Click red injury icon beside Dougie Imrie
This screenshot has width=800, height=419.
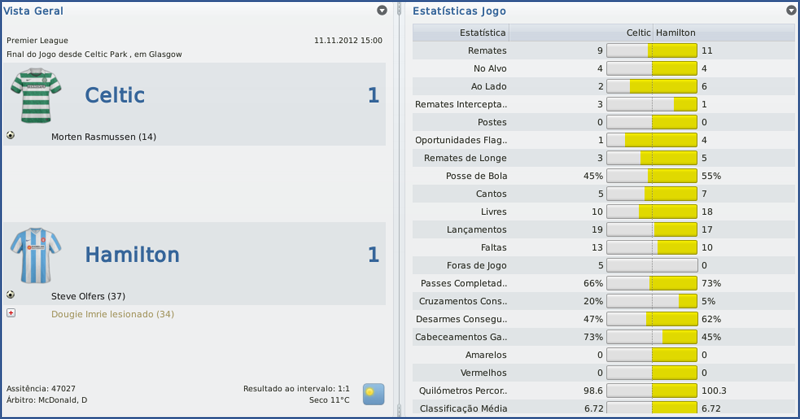[x=10, y=313]
